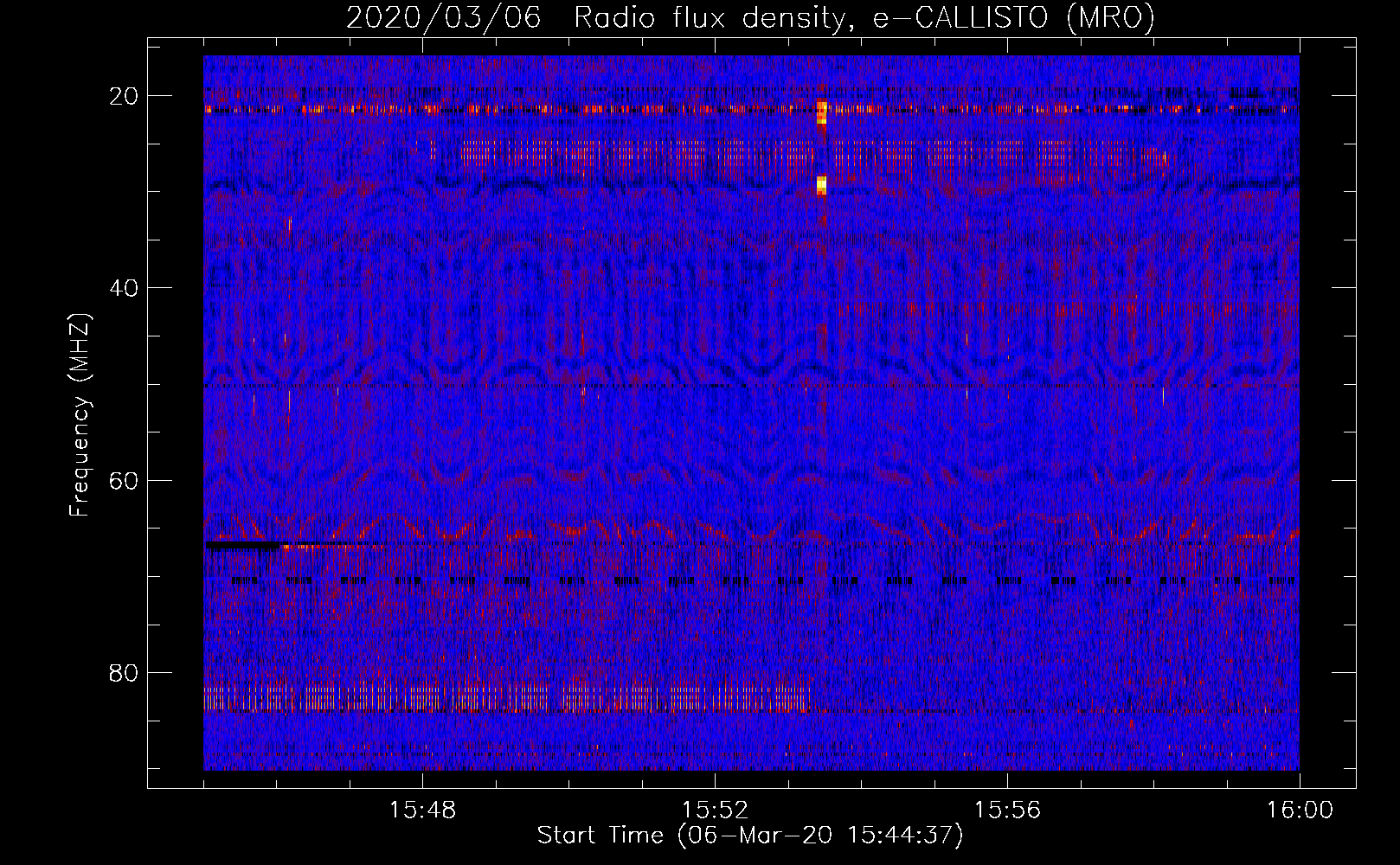Click the "20" frequency tick label
This screenshot has width=1400, height=865.
click(x=125, y=96)
